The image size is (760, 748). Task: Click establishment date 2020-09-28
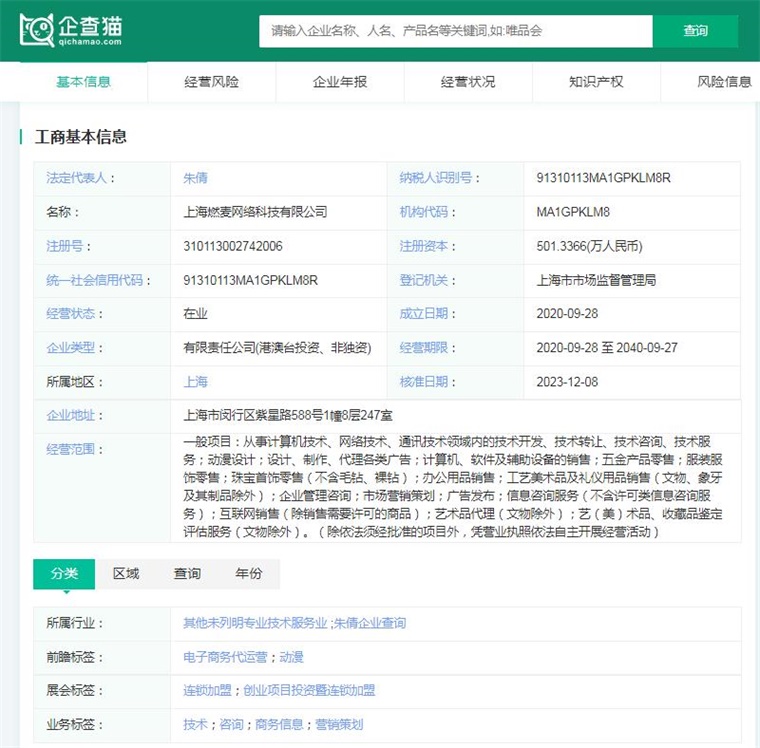point(567,314)
